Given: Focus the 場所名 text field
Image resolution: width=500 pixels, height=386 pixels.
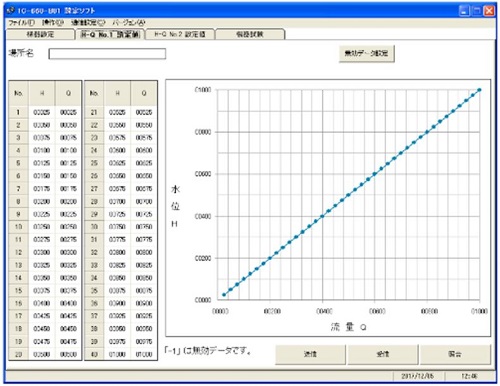Looking at the screenshot, I should coord(107,54).
